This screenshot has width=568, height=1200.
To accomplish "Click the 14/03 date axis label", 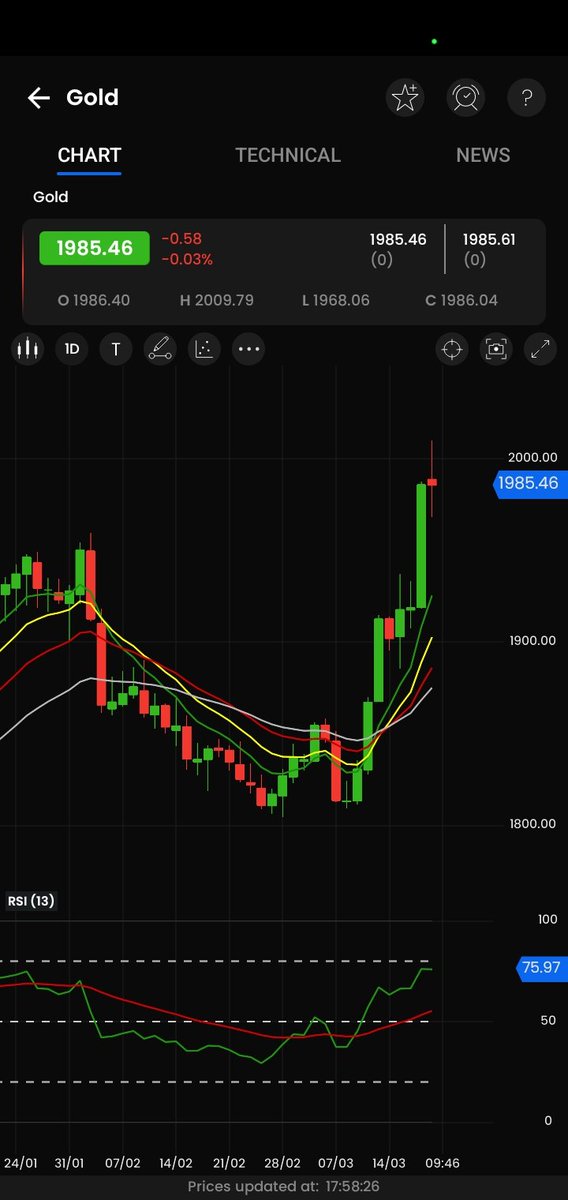I will 389,1163.
